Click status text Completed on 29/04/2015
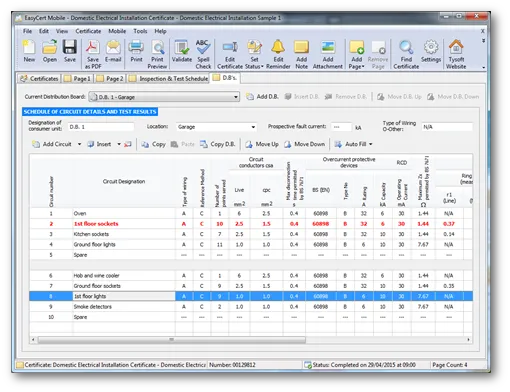This screenshot has height=392, width=510. tap(364, 365)
